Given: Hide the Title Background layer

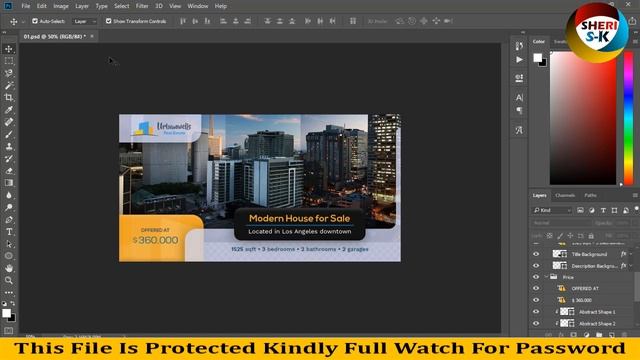Looking at the screenshot, I should pos(536,254).
